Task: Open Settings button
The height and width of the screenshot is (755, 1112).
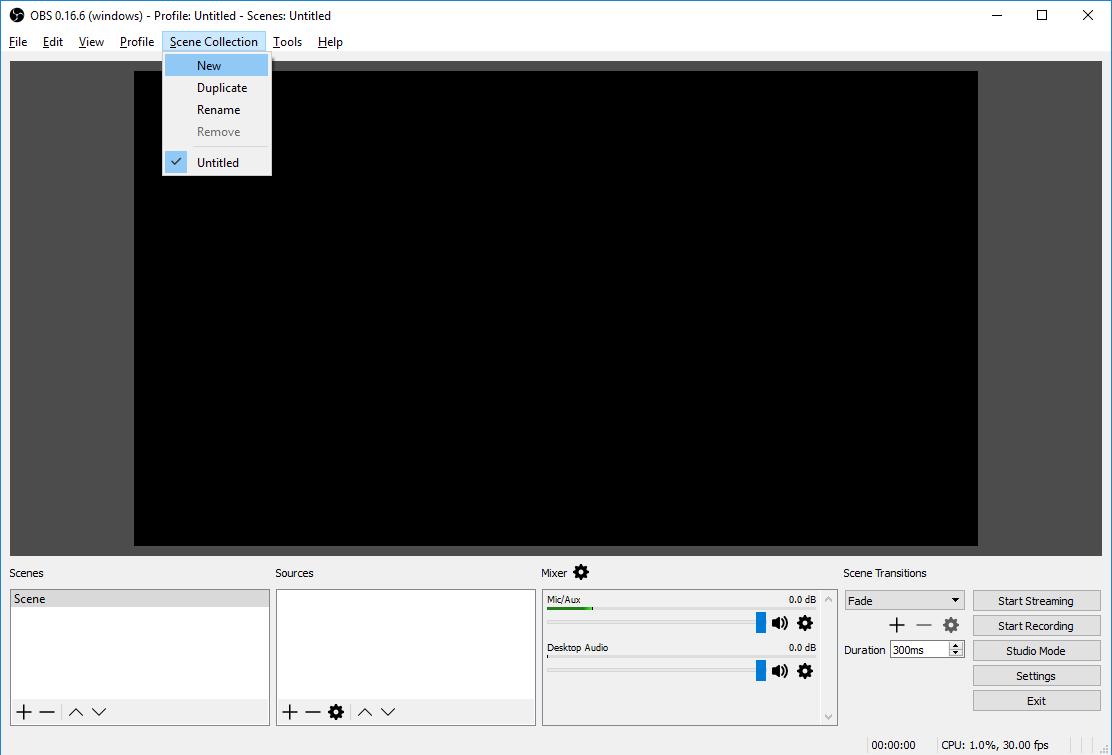Action: pyautogui.click(x=1036, y=676)
